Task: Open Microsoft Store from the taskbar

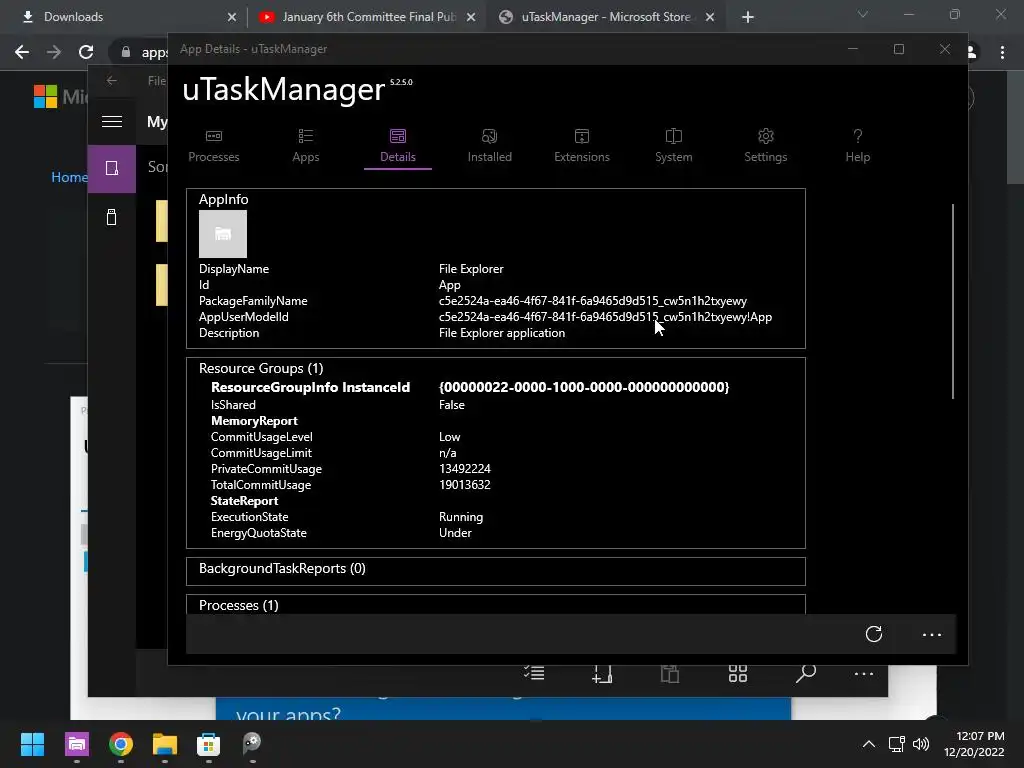Action: (x=208, y=744)
